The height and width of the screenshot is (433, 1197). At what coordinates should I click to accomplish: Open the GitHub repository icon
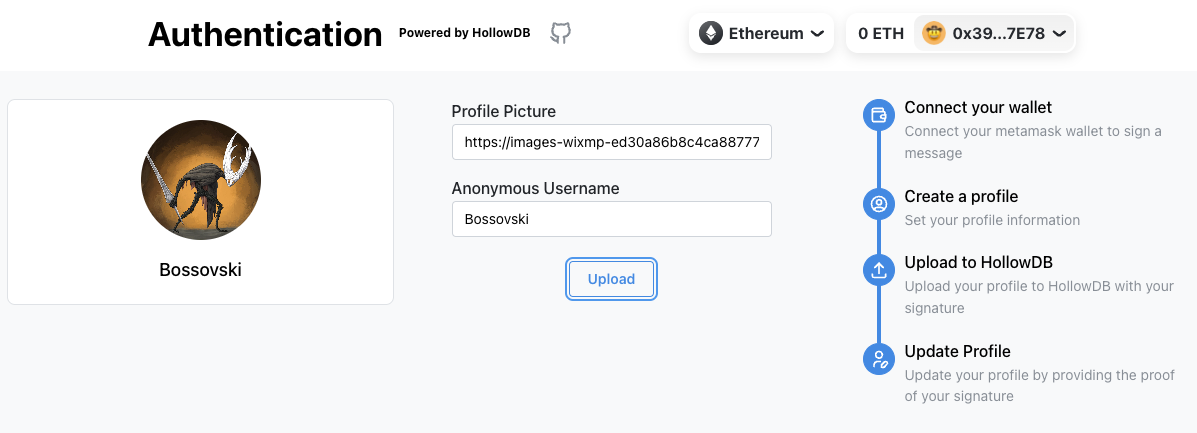(560, 33)
